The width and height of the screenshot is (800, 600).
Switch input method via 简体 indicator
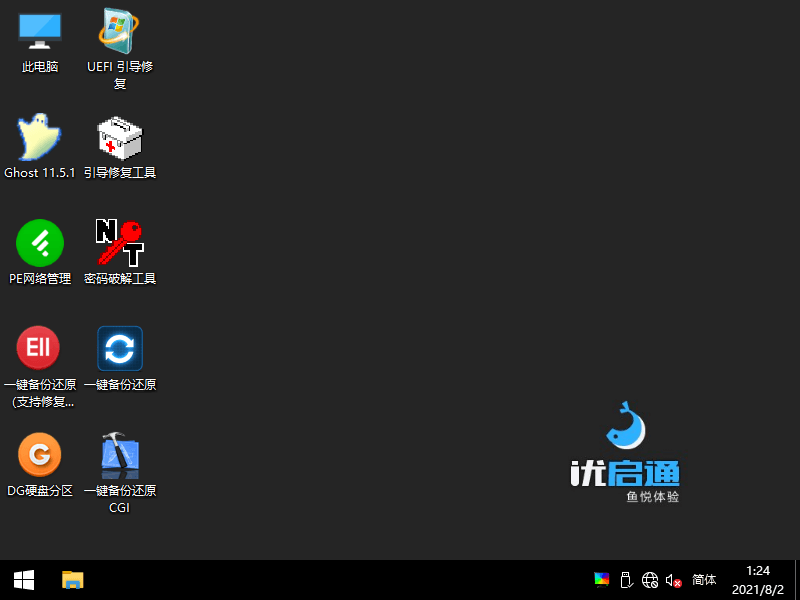click(x=704, y=580)
